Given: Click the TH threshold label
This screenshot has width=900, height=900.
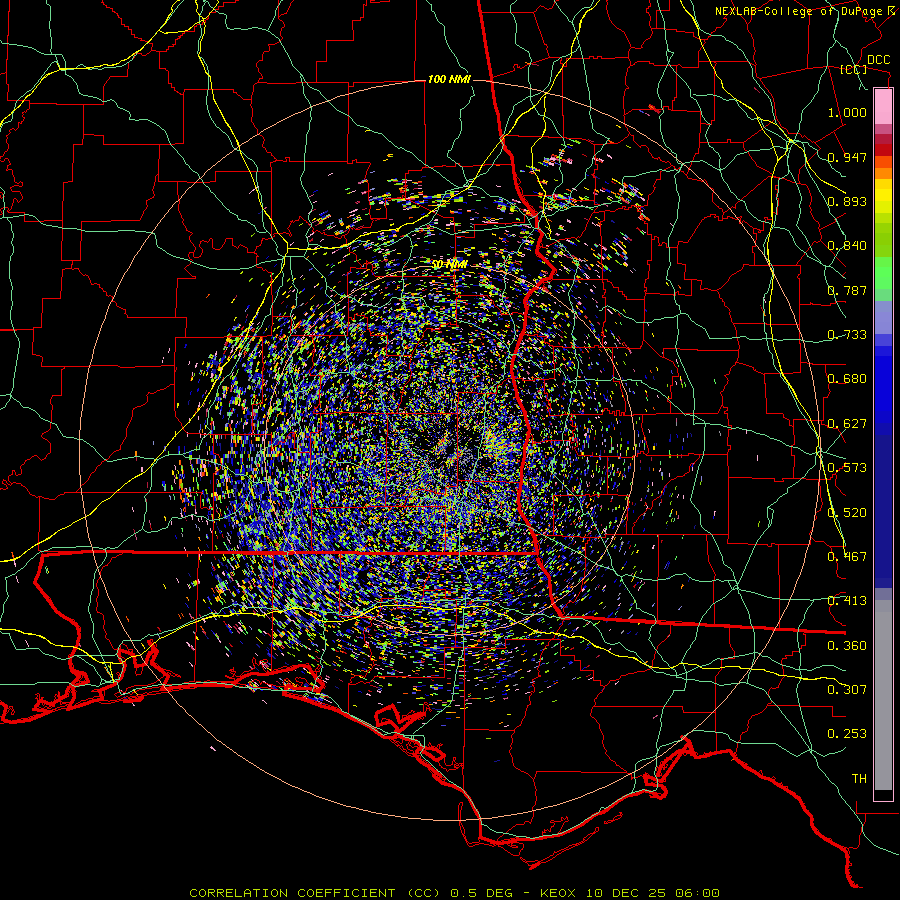Looking at the screenshot, I should (859, 779).
